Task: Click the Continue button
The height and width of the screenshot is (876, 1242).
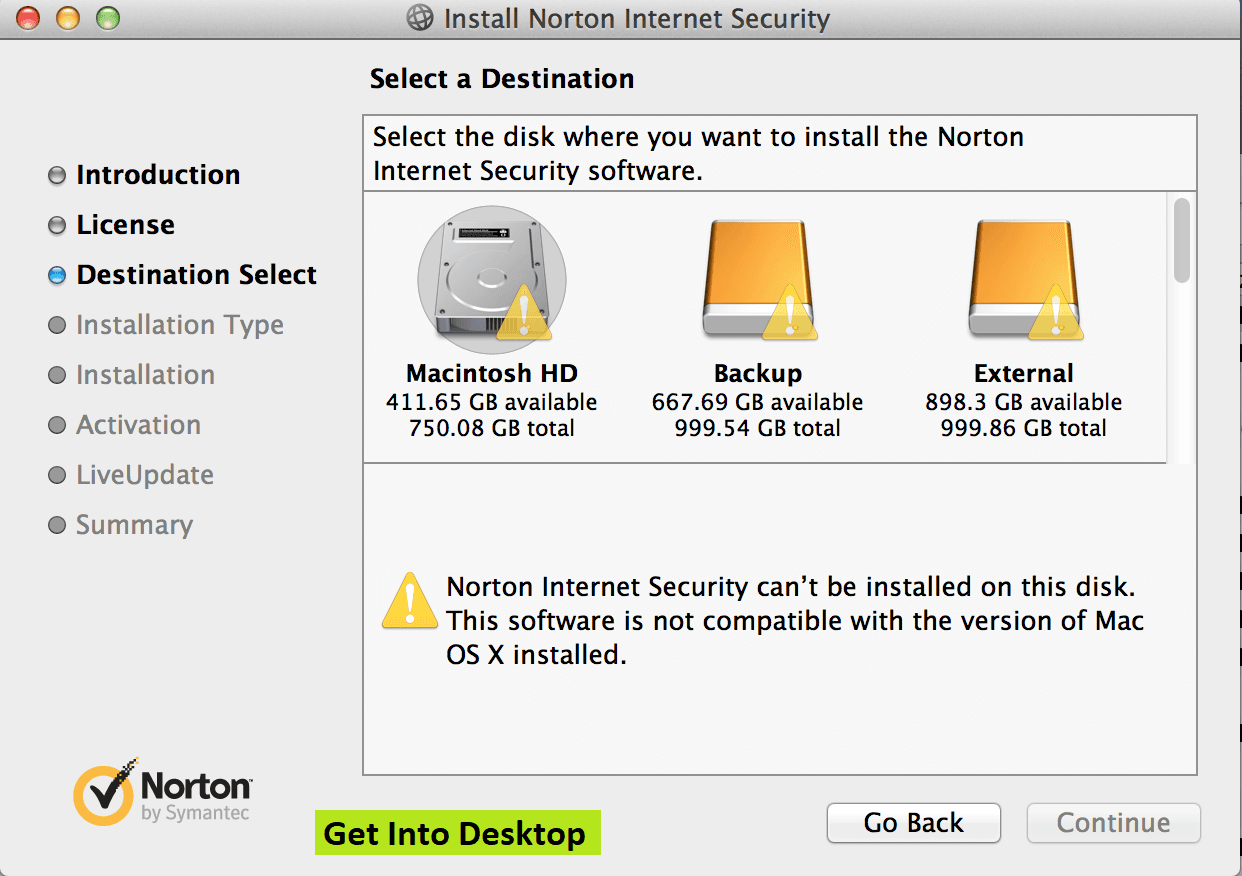Action: click(1113, 823)
